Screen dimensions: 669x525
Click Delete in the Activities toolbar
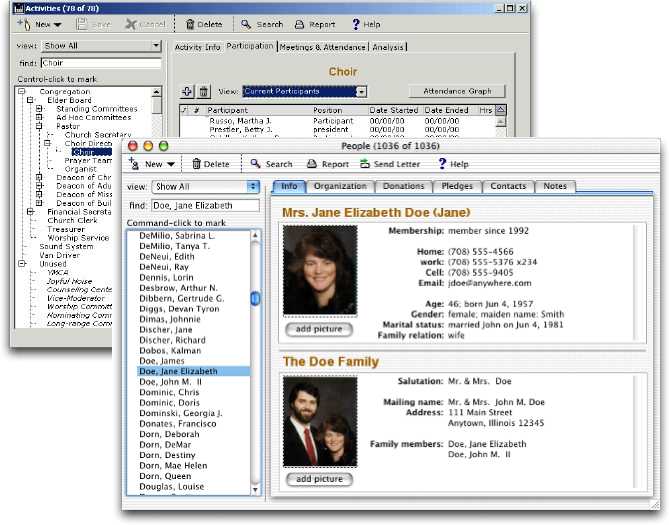[203, 23]
